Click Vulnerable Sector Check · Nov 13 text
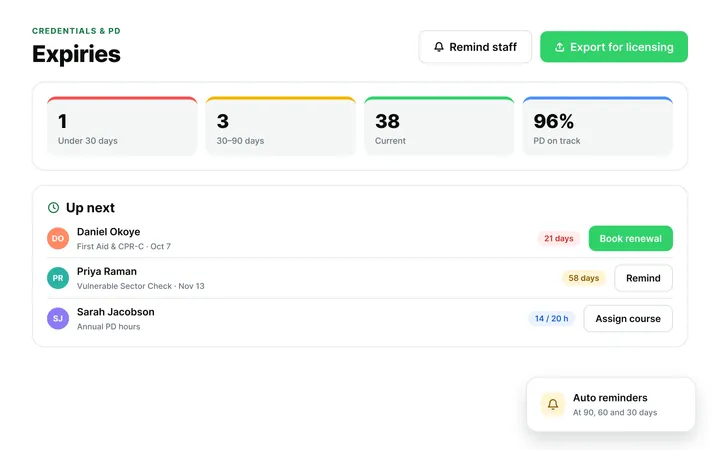 [141, 286]
